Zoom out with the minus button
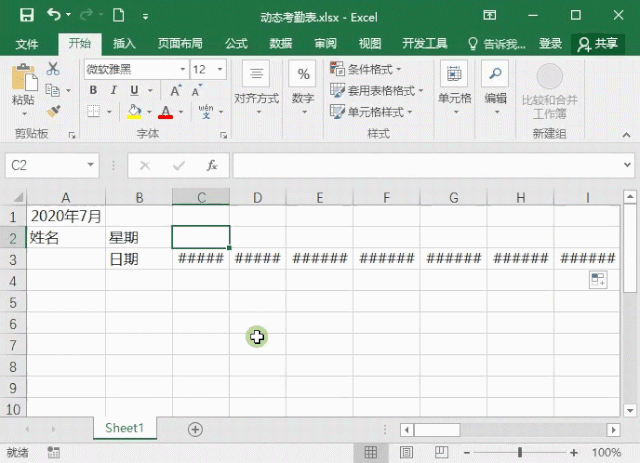 pyautogui.click(x=467, y=452)
